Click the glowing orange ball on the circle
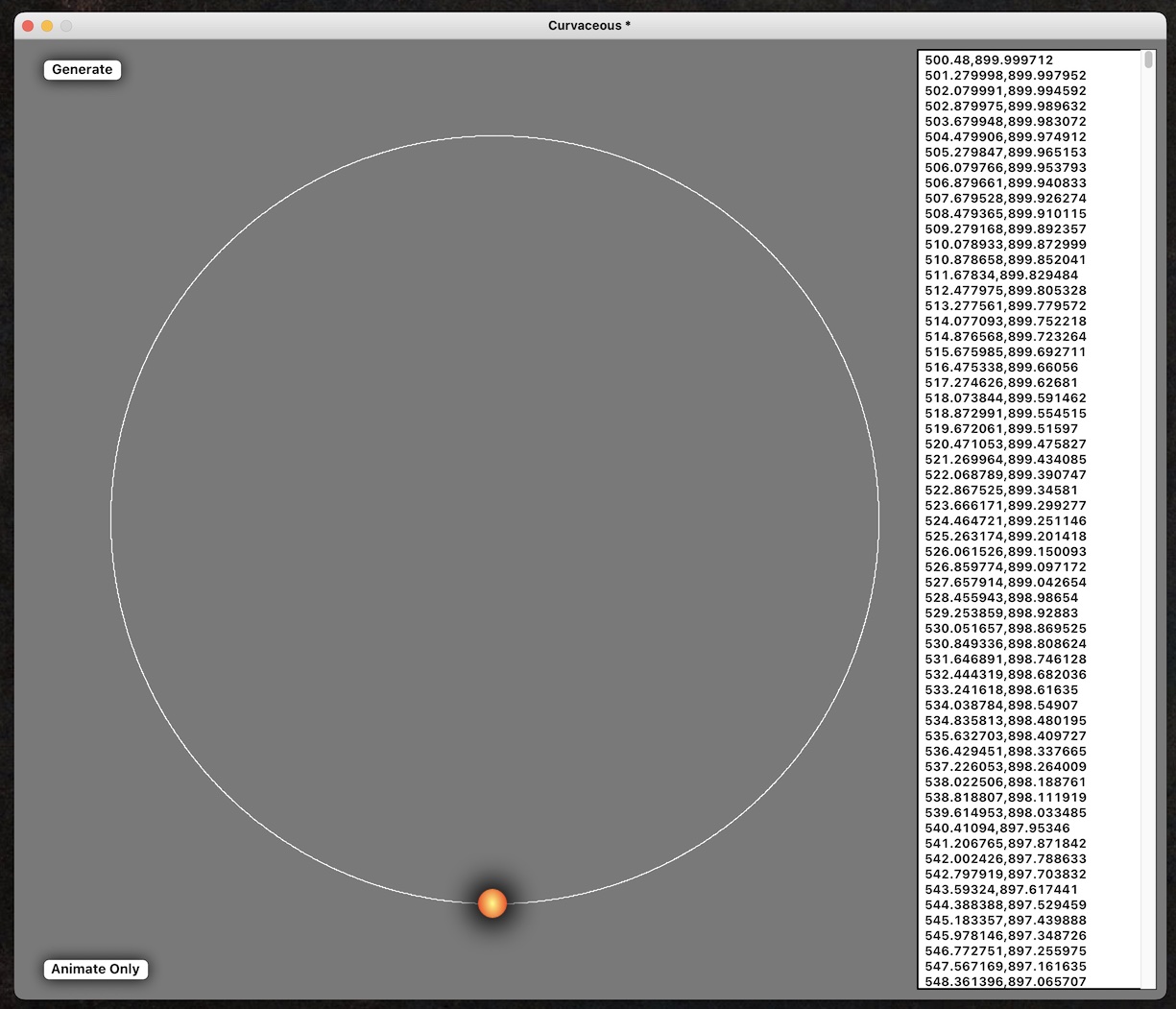1176x1009 pixels. pos(492,903)
